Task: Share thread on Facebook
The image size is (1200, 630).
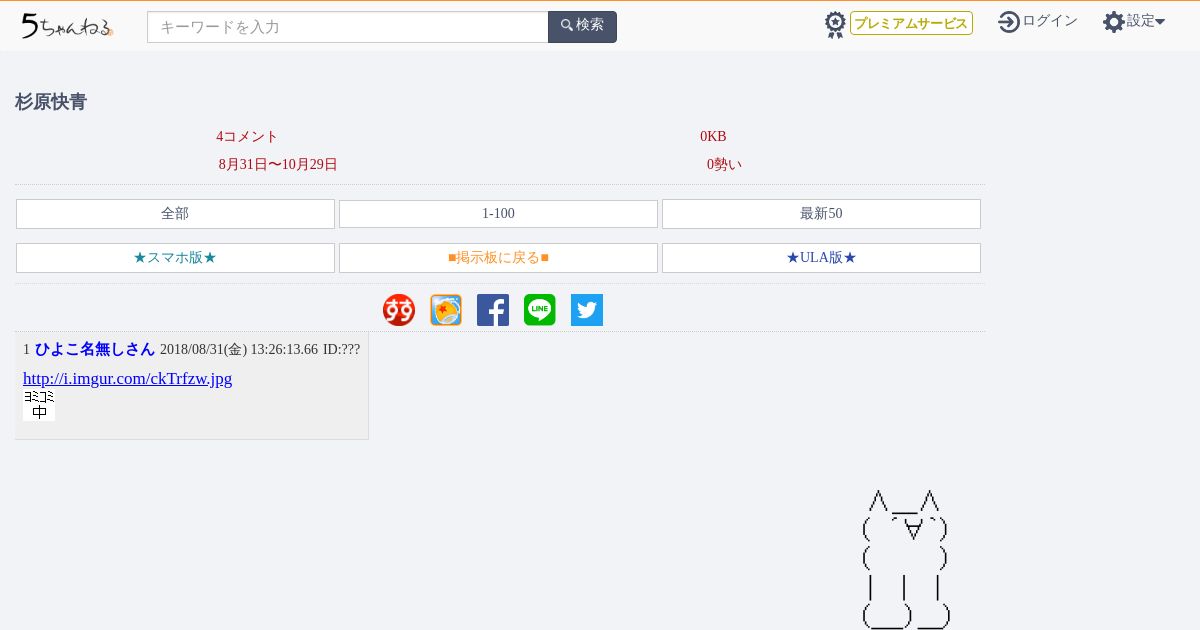Action: (493, 310)
